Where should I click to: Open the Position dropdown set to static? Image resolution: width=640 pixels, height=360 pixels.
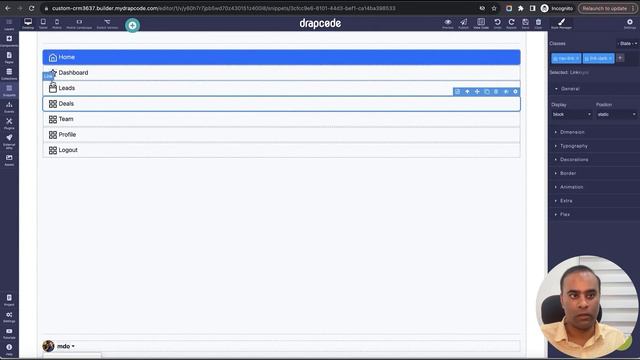(616, 115)
